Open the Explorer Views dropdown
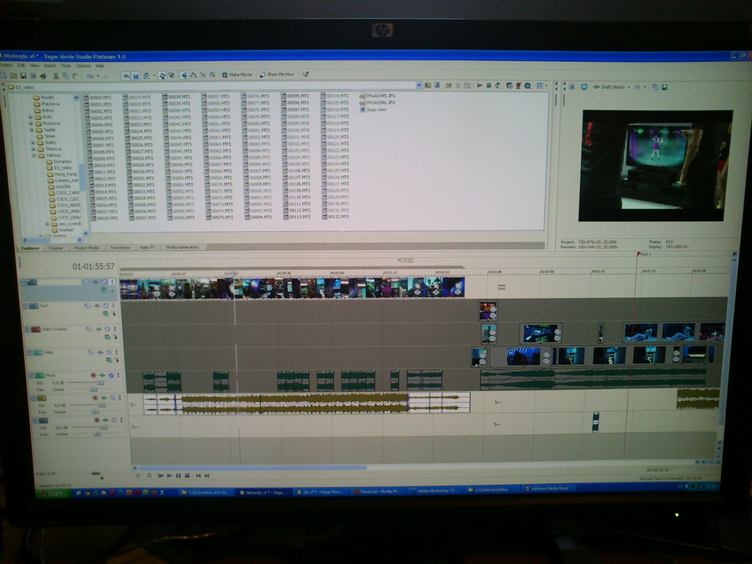The width and height of the screenshot is (752, 564). click(546, 85)
